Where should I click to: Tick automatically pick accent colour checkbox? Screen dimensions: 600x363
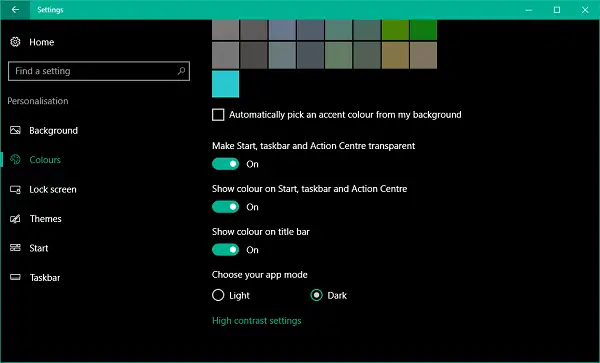click(x=218, y=115)
